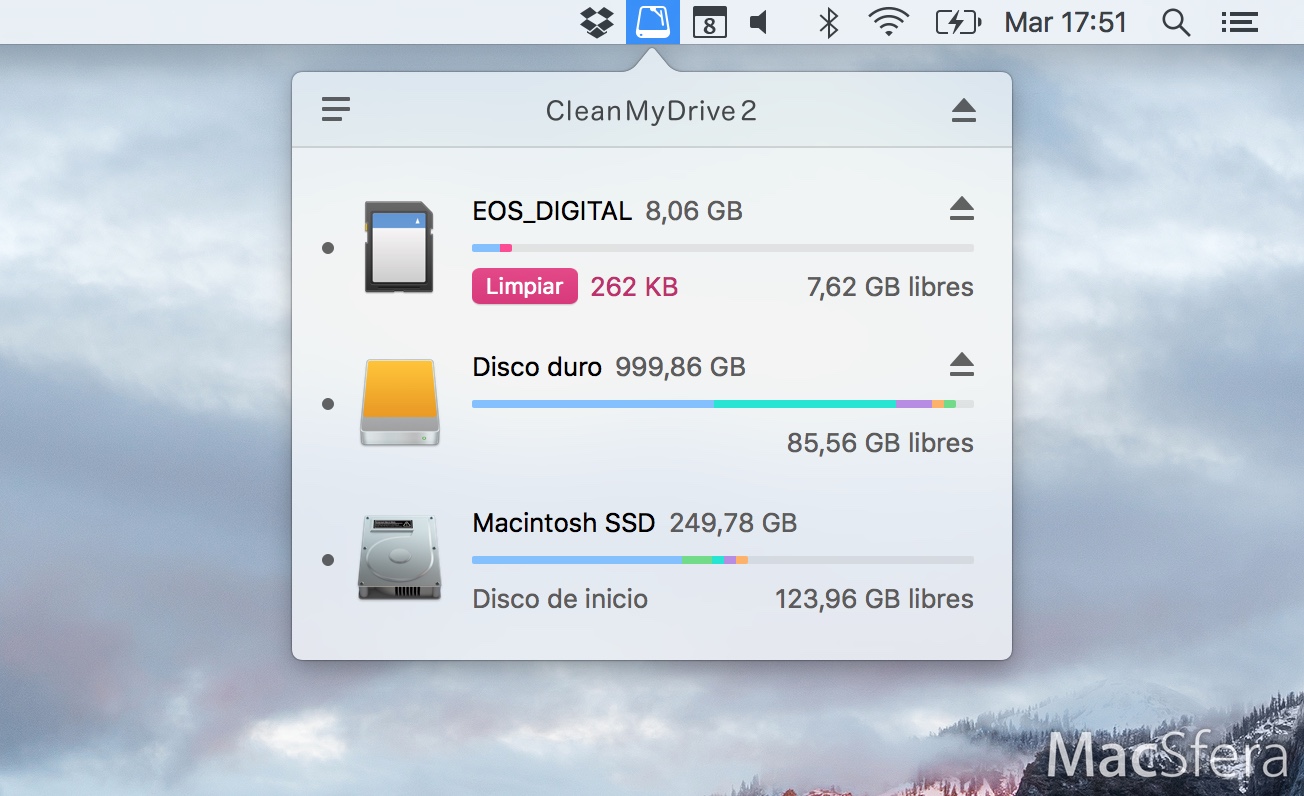Click the Disco duro drive name

[537, 367]
